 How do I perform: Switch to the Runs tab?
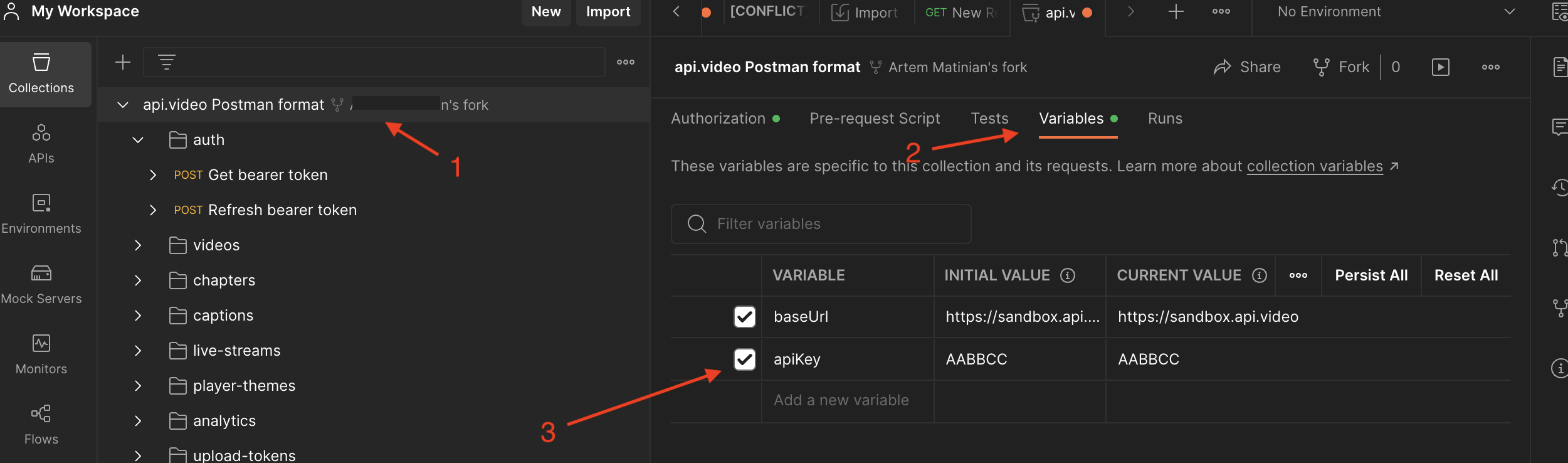1165,119
